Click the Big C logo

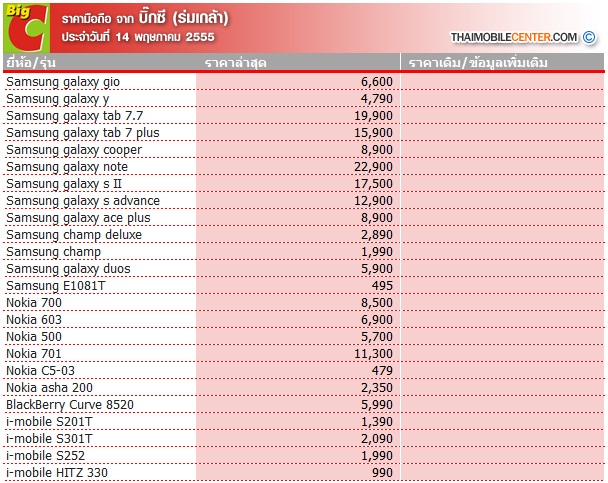26,28
